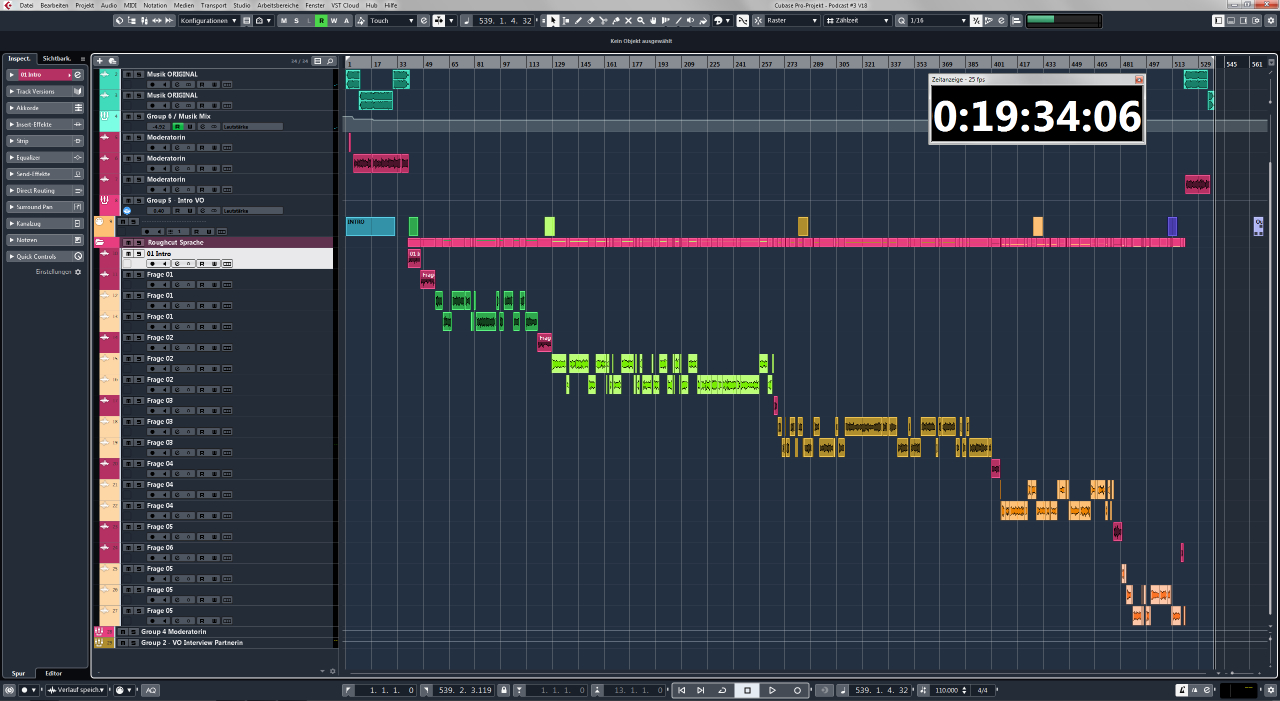Toggle global Mute (M) in toolbar
1280x701 pixels.
284,21
